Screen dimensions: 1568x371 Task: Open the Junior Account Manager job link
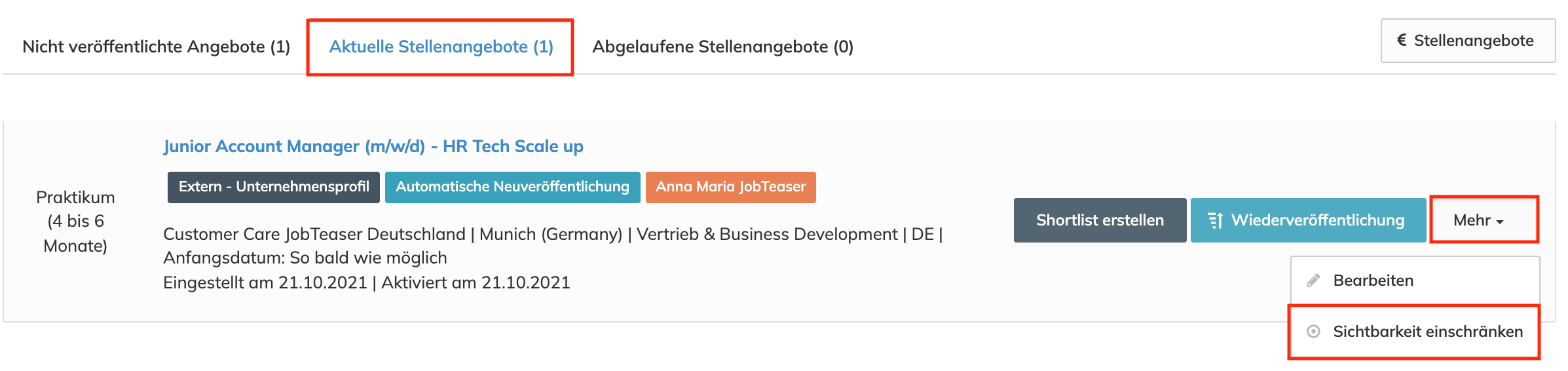pos(373,146)
